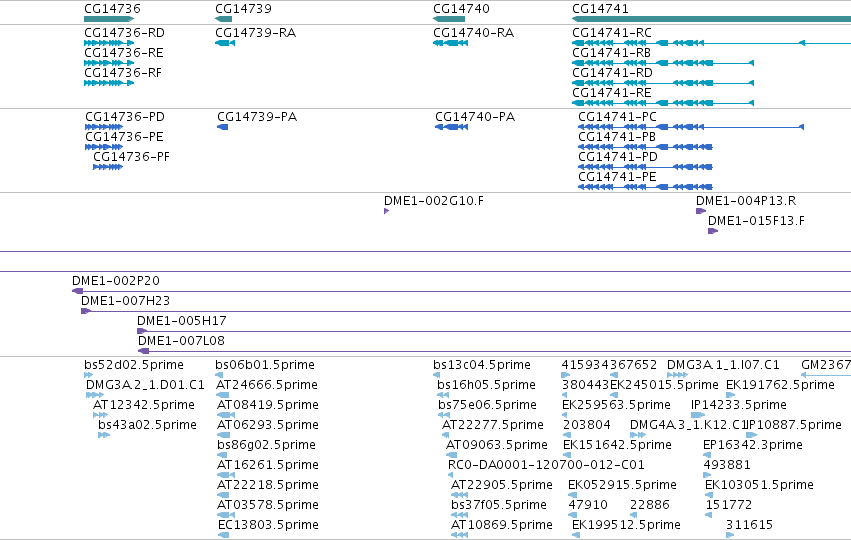Click EST EK191762.5prime label

(x=780, y=385)
